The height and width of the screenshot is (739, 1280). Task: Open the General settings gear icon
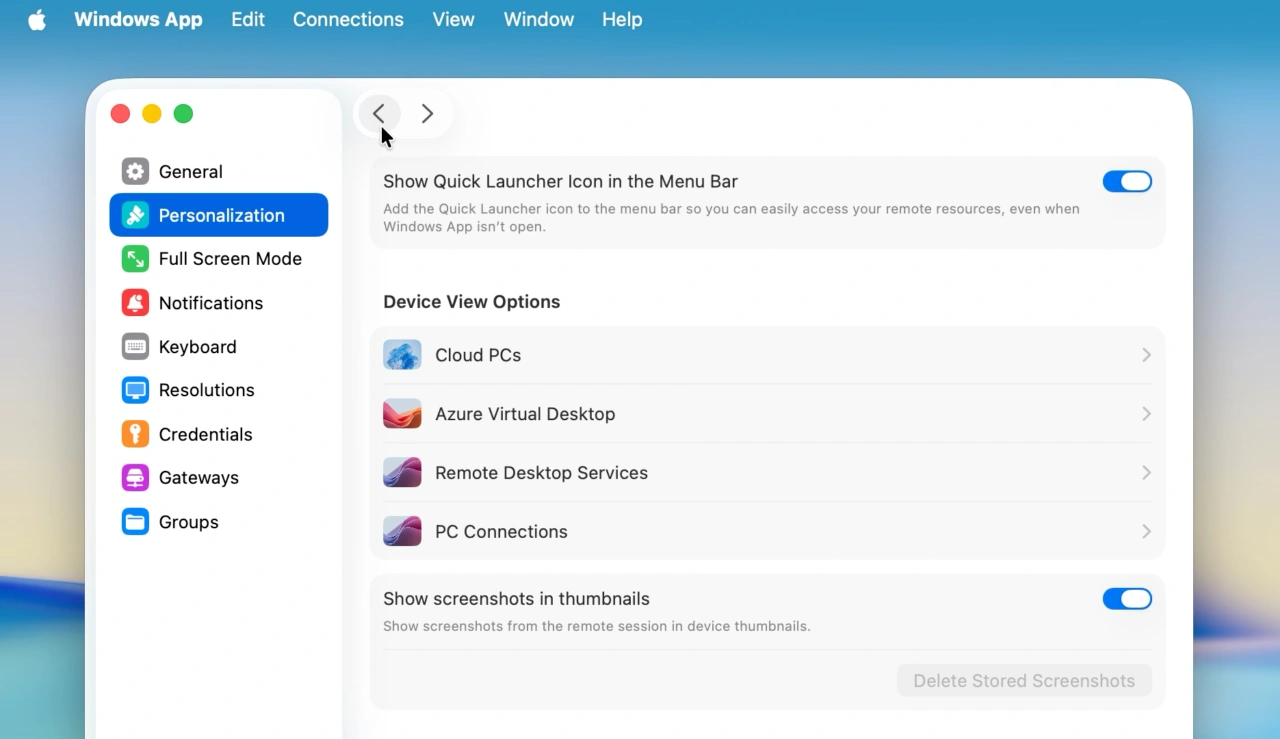[x=135, y=172]
